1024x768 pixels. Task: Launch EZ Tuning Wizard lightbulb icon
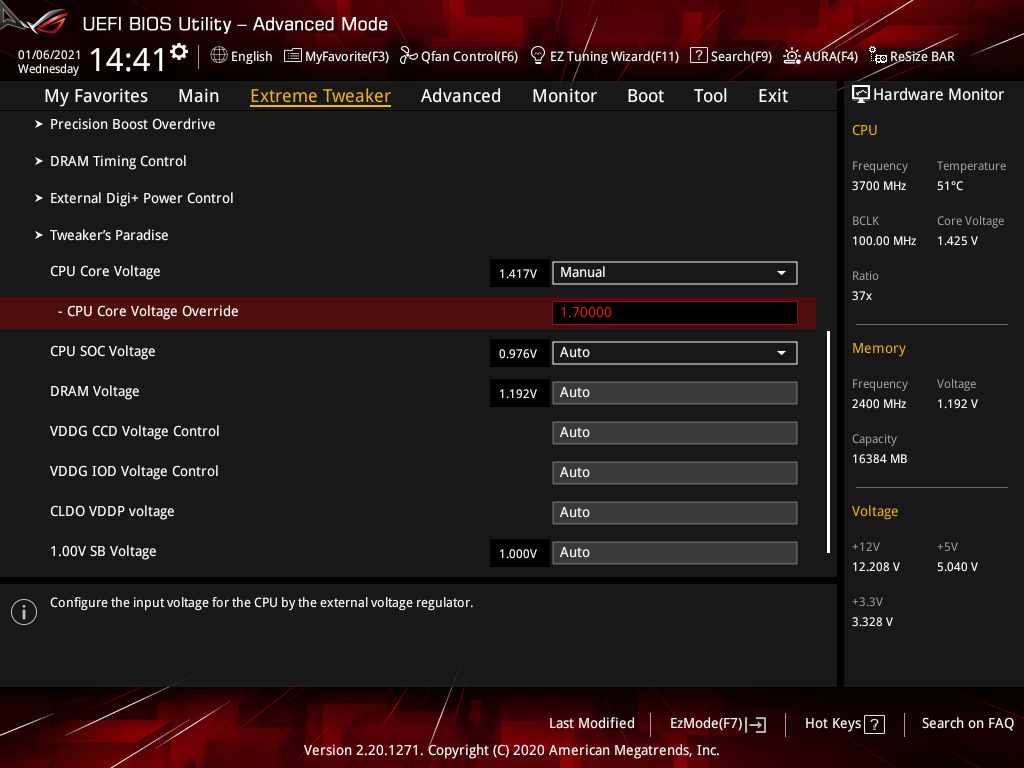click(x=537, y=56)
